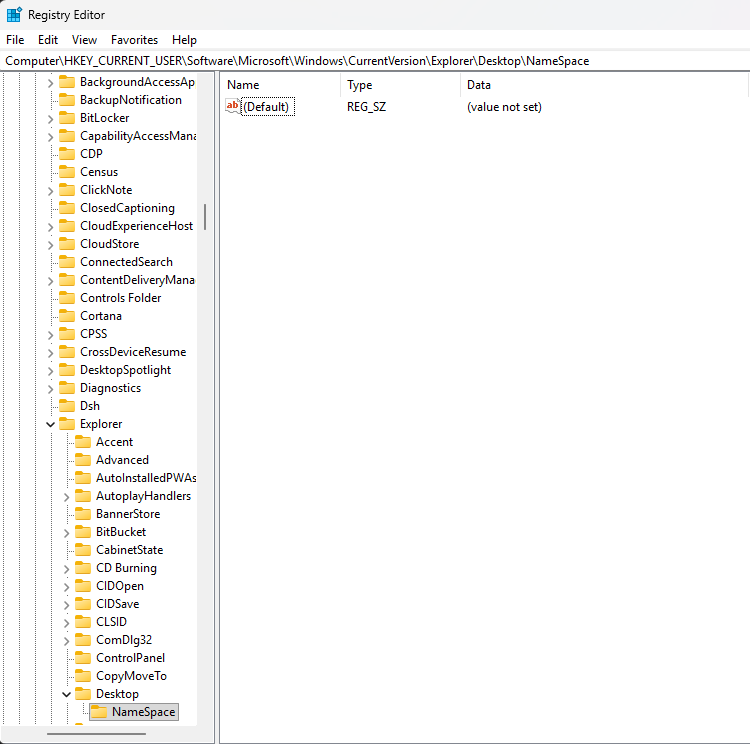Image resolution: width=750 pixels, height=744 pixels.
Task: Click the REG_SZ type cell
Action: (x=366, y=107)
